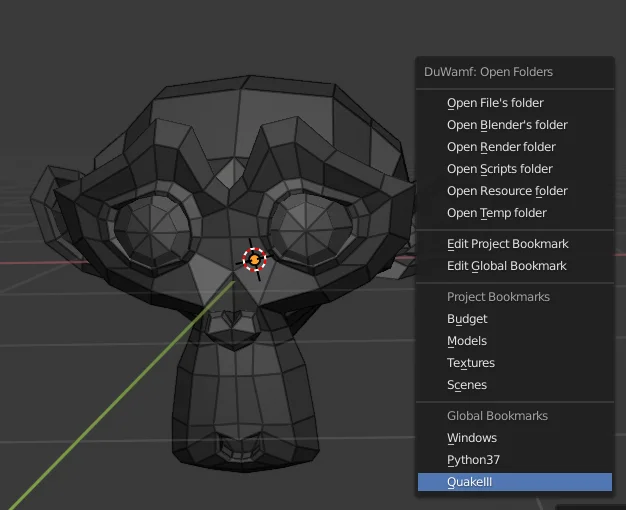Select Open Render folder
The image size is (626, 510).
[515, 147]
